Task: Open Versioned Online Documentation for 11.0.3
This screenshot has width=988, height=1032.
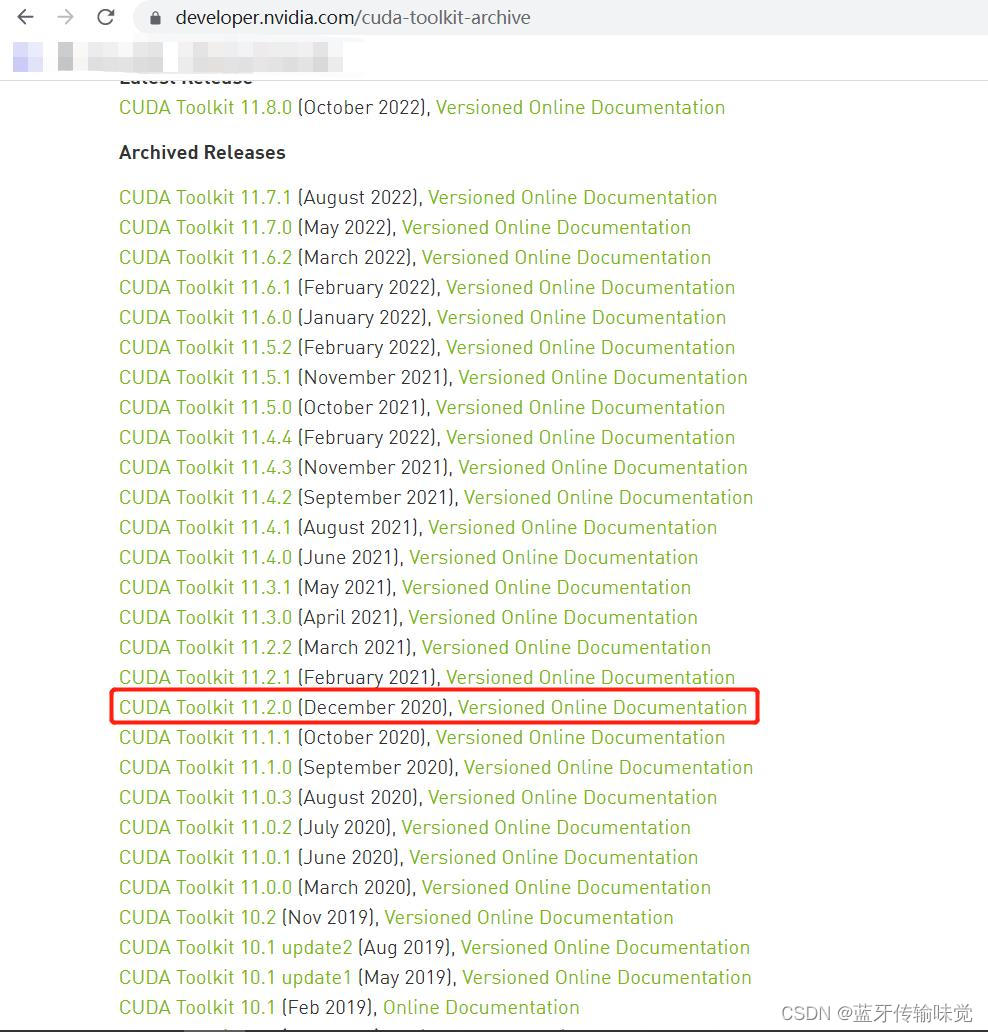Action: tap(573, 798)
